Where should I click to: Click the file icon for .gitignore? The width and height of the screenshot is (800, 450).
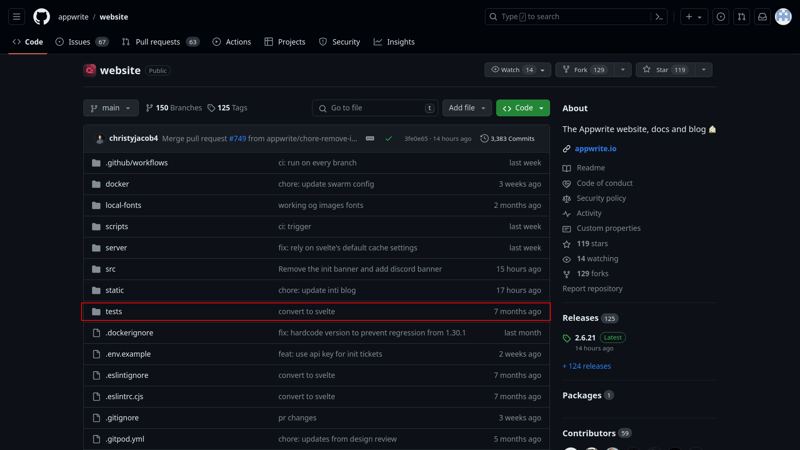pos(96,418)
